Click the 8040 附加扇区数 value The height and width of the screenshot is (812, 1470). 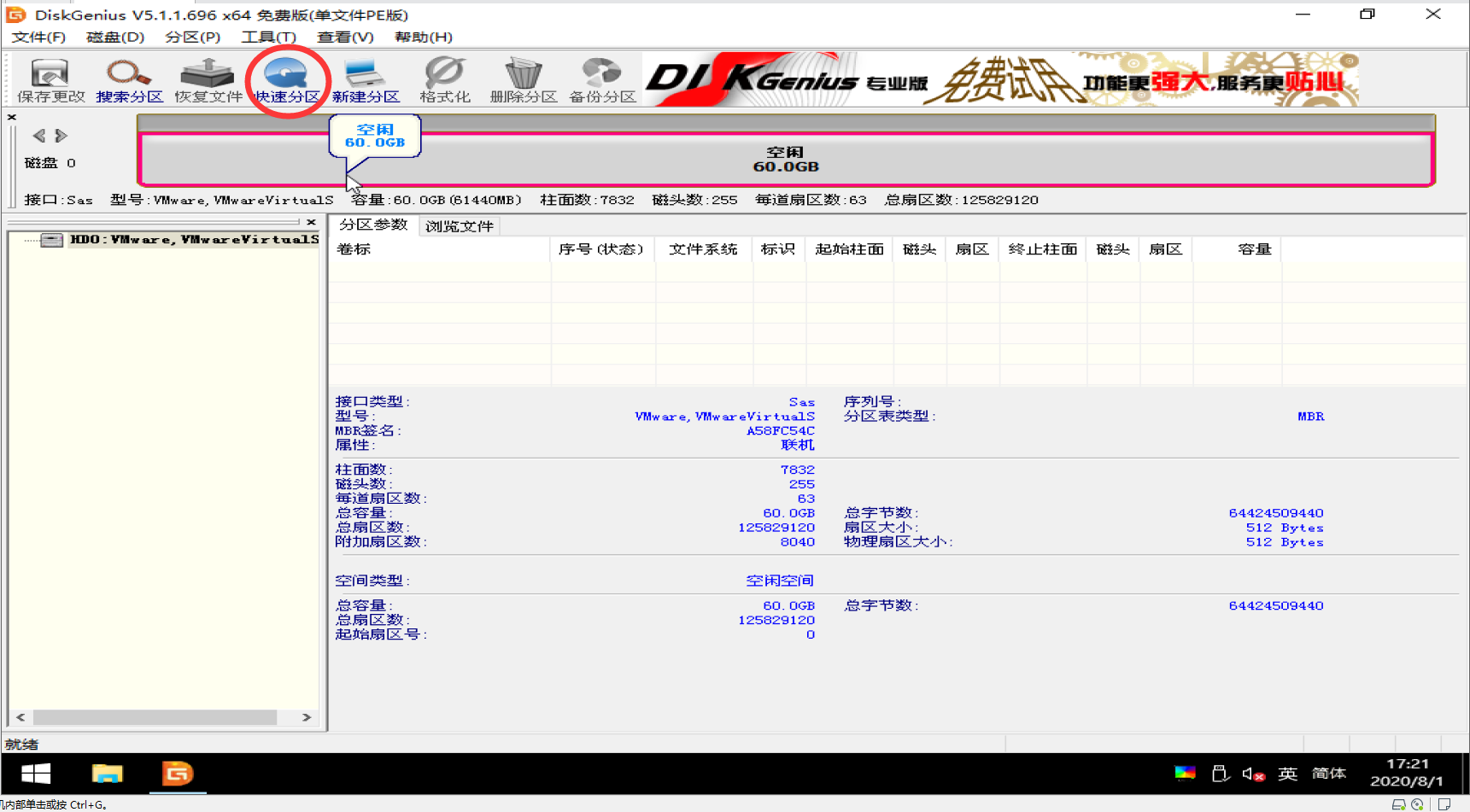pos(797,542)
